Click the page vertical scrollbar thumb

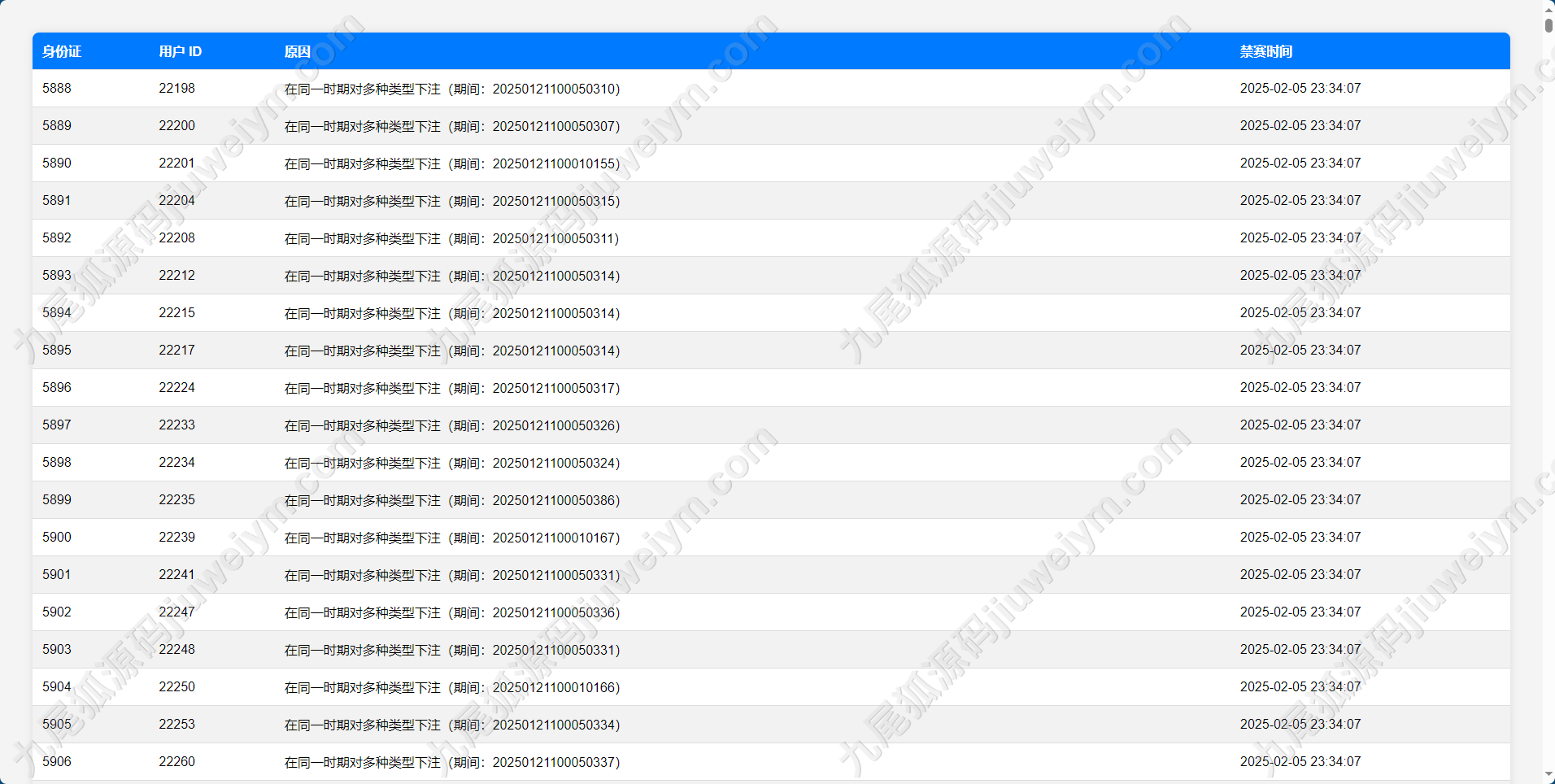tap(1548, 25)
